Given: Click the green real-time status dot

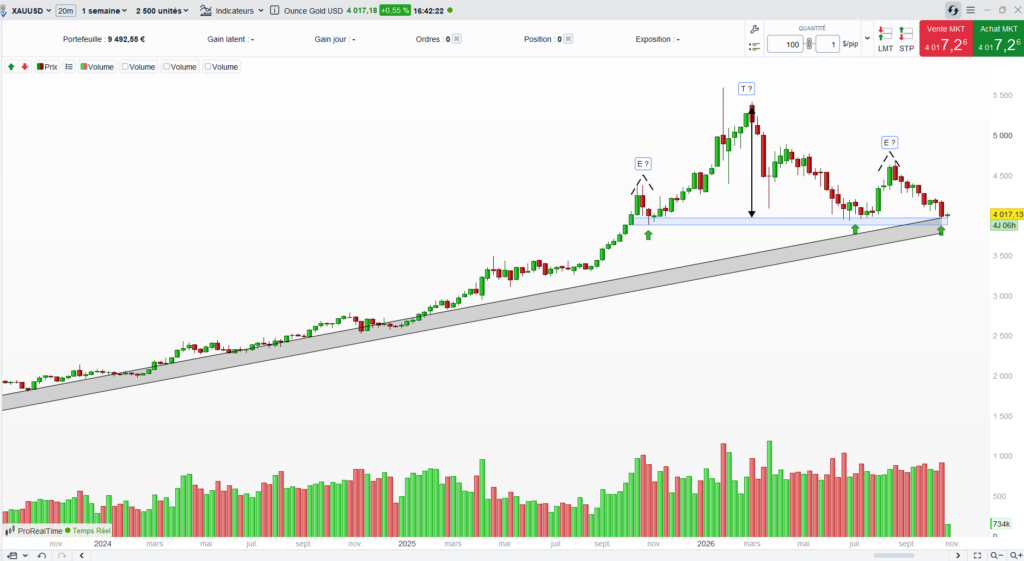Looking at the screenshot, I should 450,10.
